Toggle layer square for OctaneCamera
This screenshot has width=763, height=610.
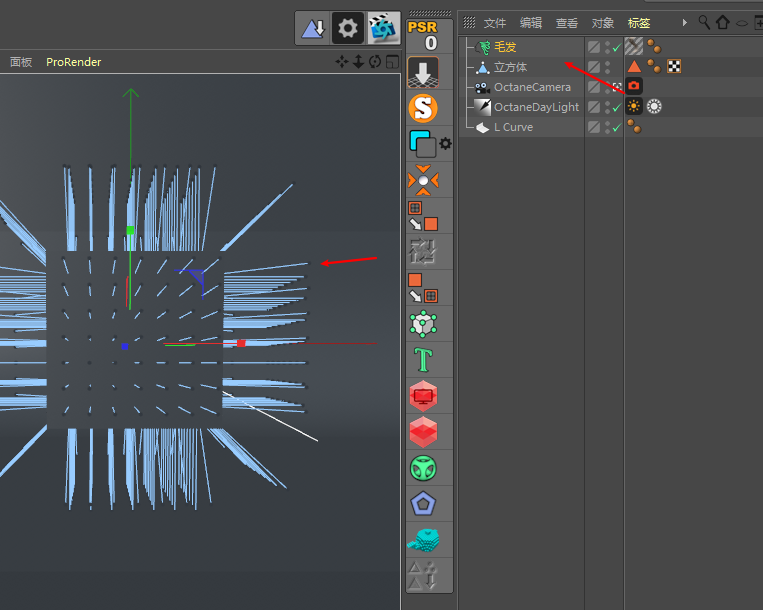(x=594, y=87)
